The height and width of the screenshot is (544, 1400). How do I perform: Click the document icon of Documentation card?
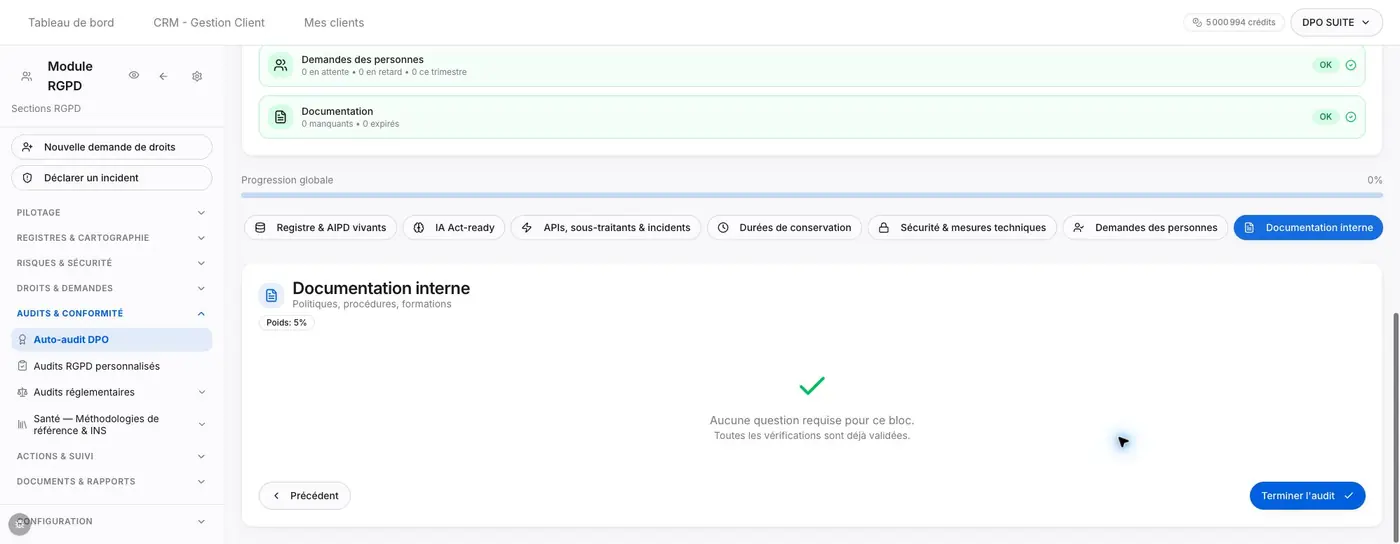[x=280, y=117]
